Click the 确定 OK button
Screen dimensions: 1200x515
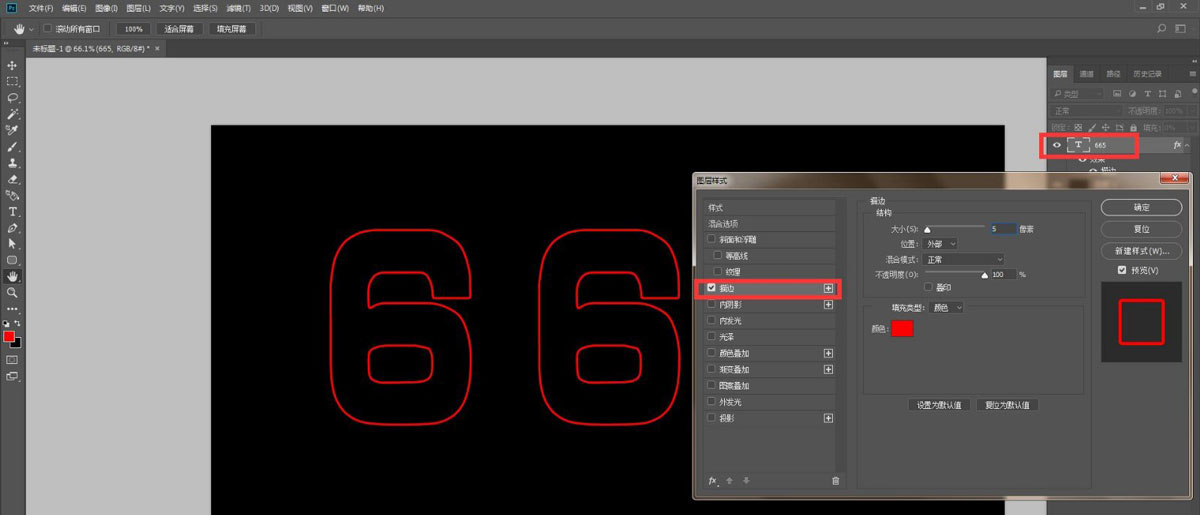tap(1142, 207)
